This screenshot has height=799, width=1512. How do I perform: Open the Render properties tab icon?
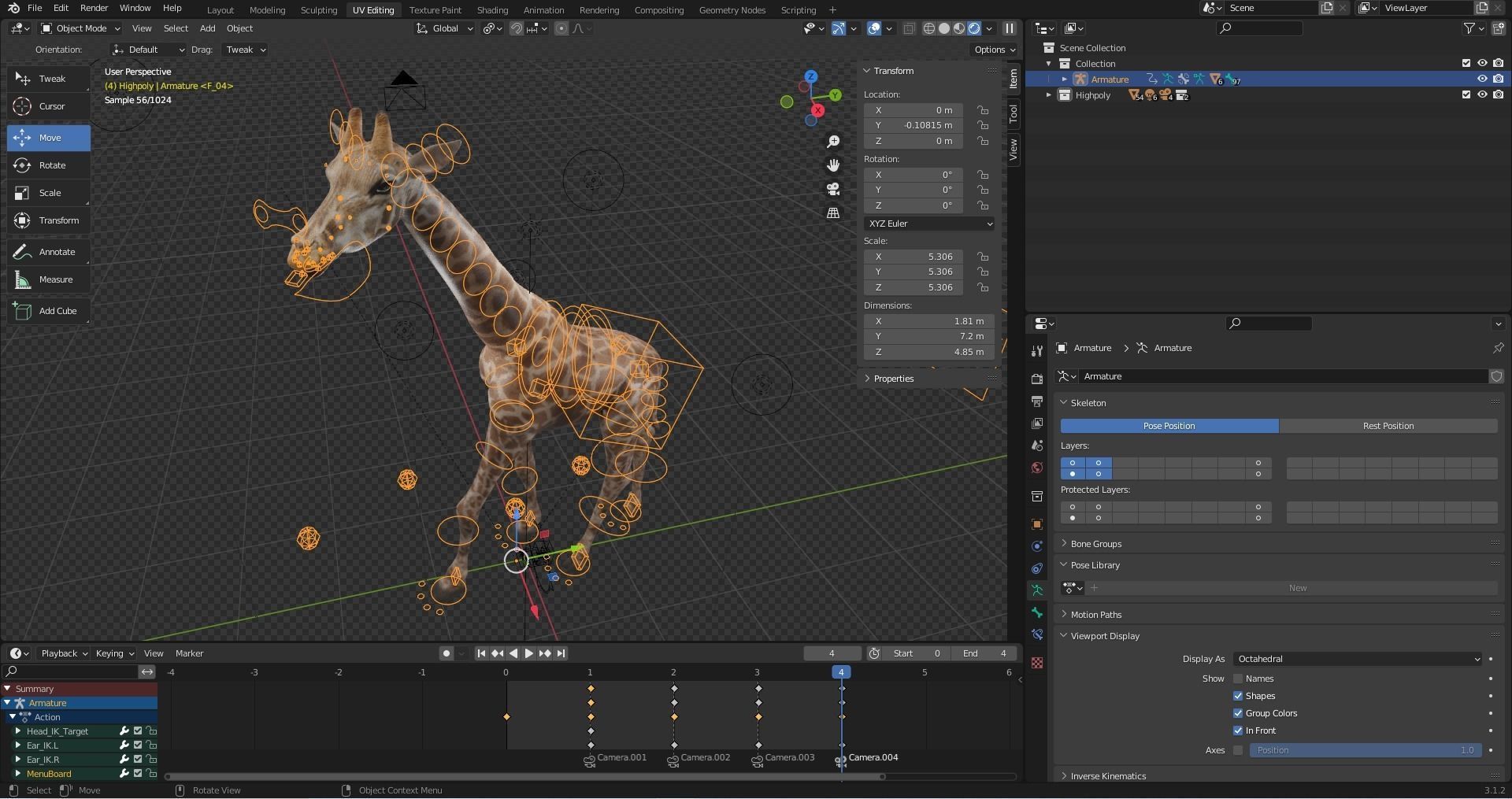tap(1037, 379)
